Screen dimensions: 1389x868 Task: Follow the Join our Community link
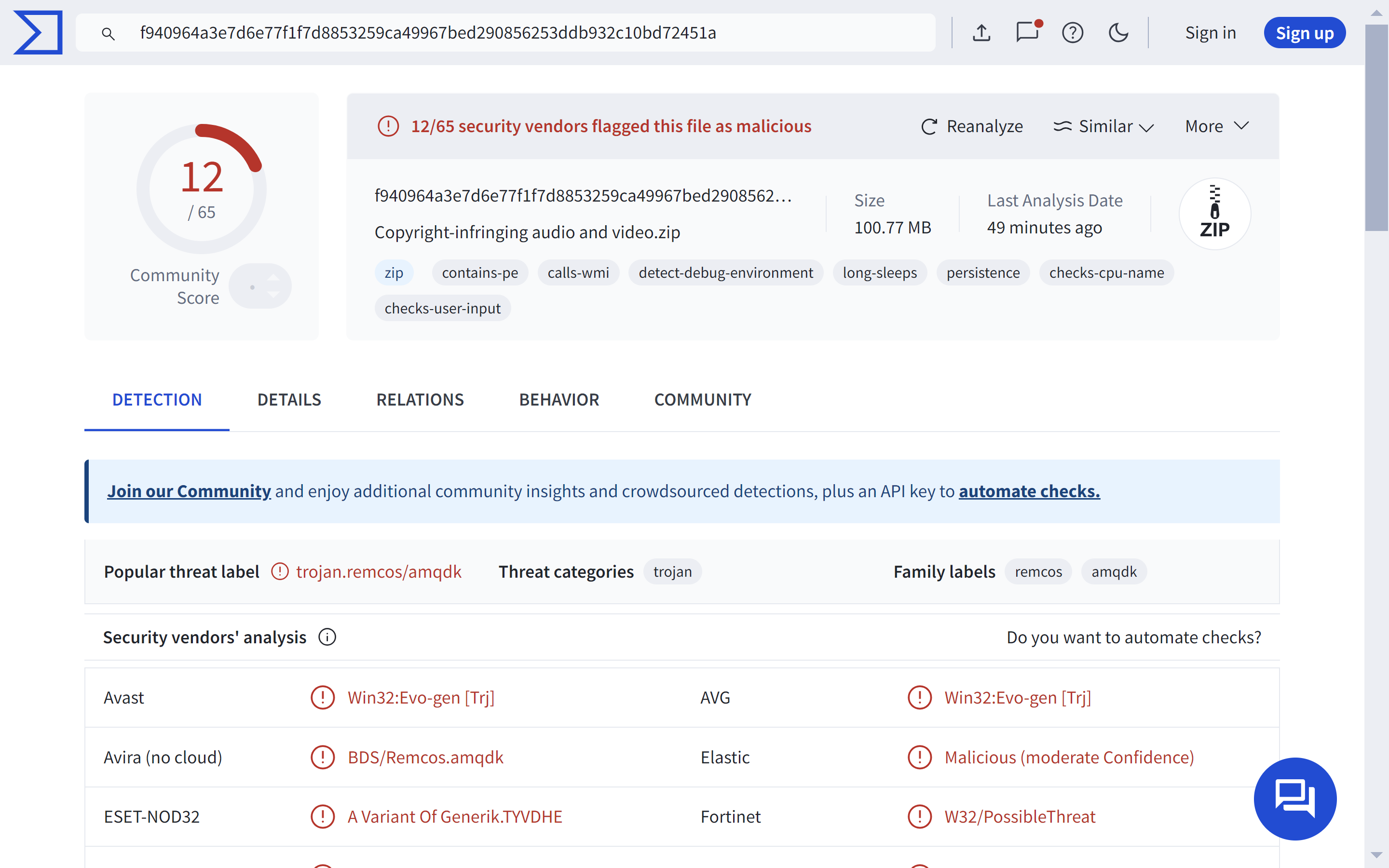[x=189, y=491]
